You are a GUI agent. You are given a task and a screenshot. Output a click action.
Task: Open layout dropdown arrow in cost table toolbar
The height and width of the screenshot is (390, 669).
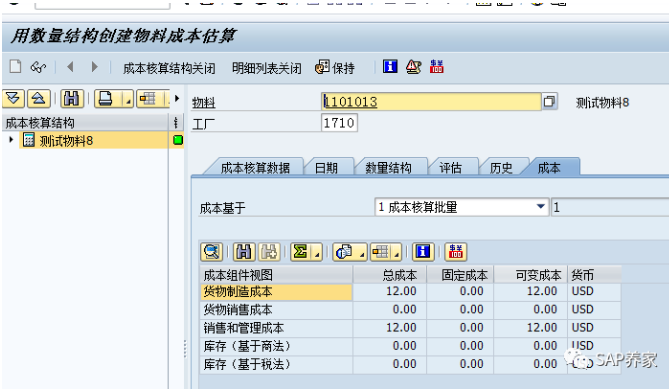(x=397, y=253)
